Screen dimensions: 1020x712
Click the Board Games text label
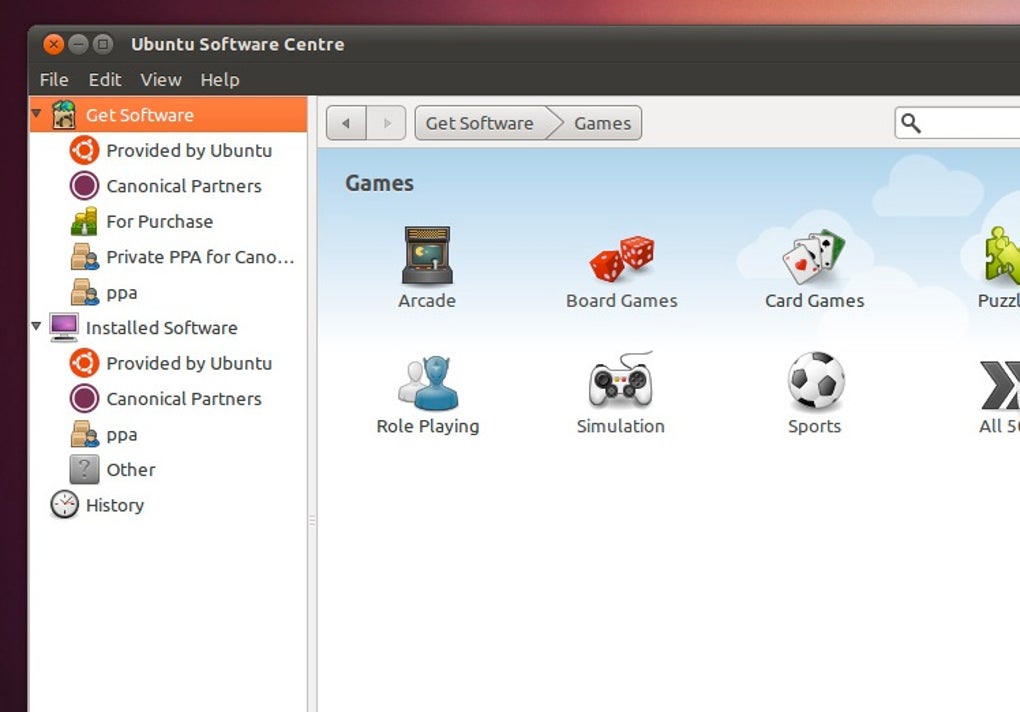click(622, 300)
